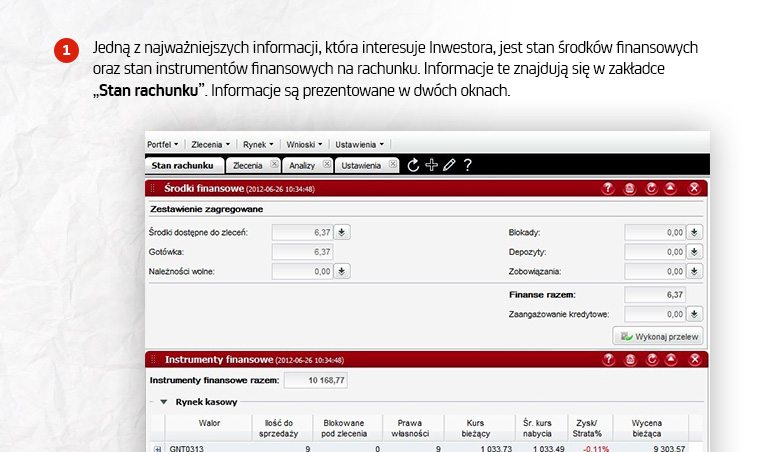759x452 pixels.
Task: Close the Instrumenty finansowe panel
Action: 695,359
